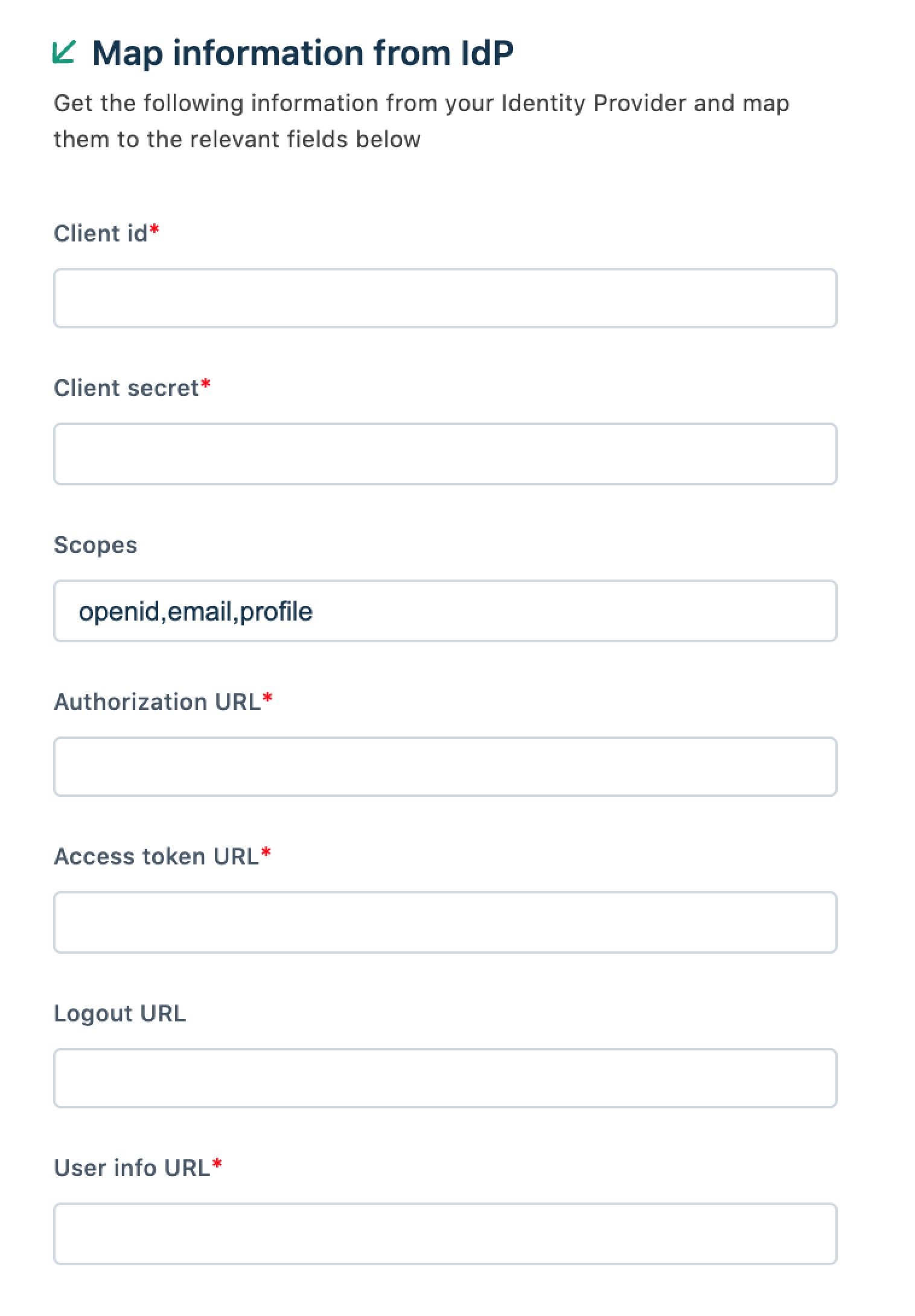
Task: Click into the Access token URL field
Action: [445, 922]
